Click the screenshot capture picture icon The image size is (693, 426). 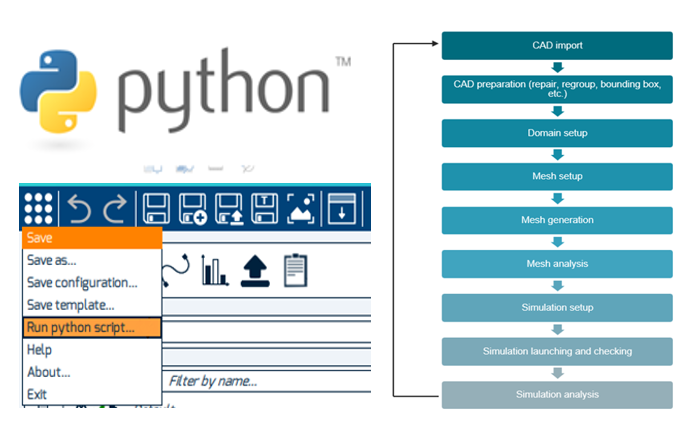pos(300,208)
